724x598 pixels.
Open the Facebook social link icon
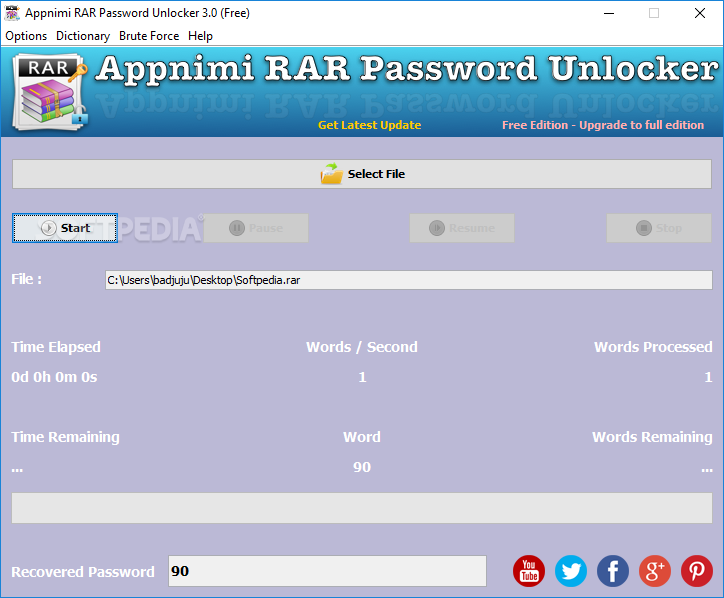click(613, 571)
